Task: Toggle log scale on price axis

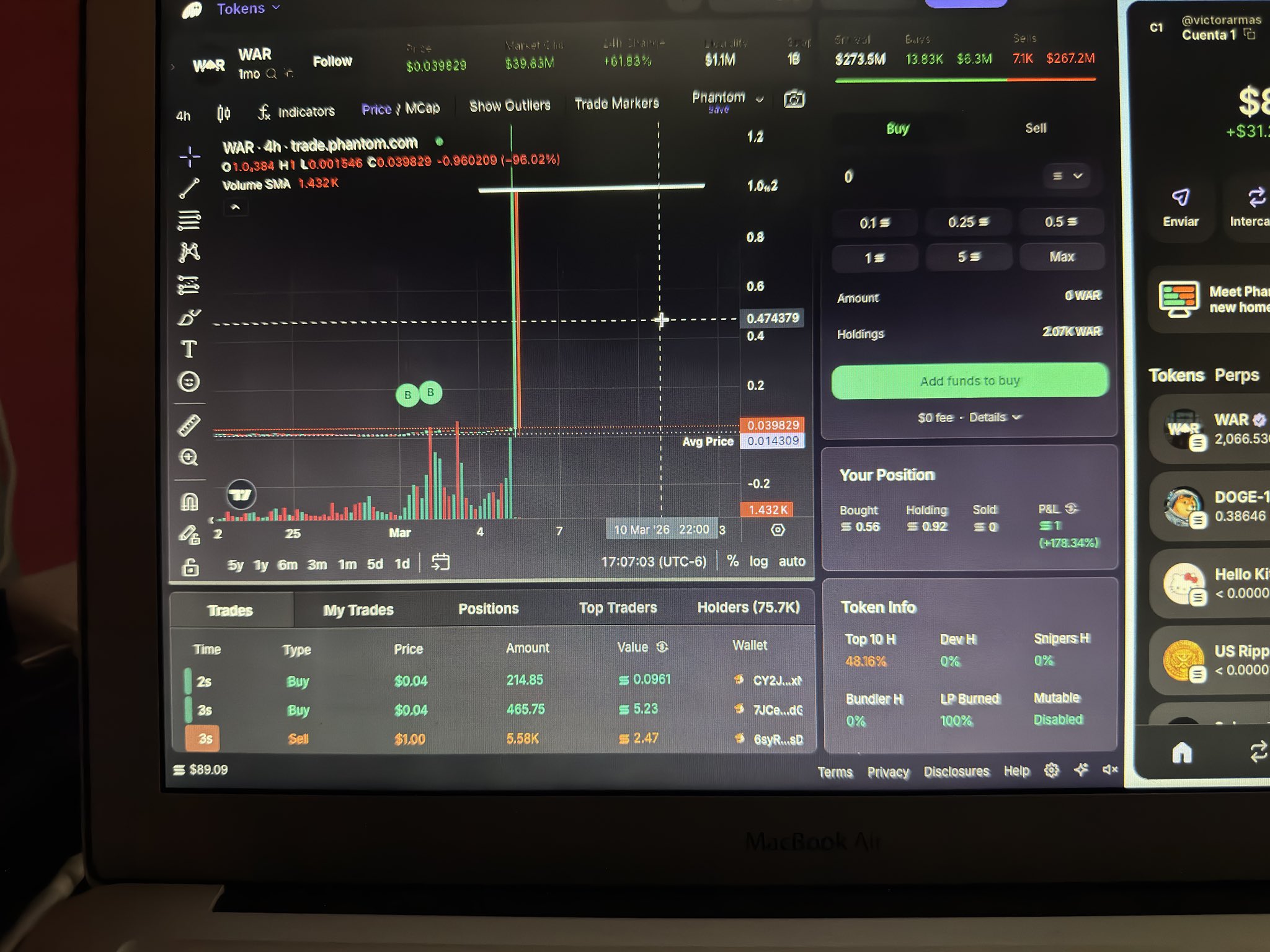Action: click(758, 562)
